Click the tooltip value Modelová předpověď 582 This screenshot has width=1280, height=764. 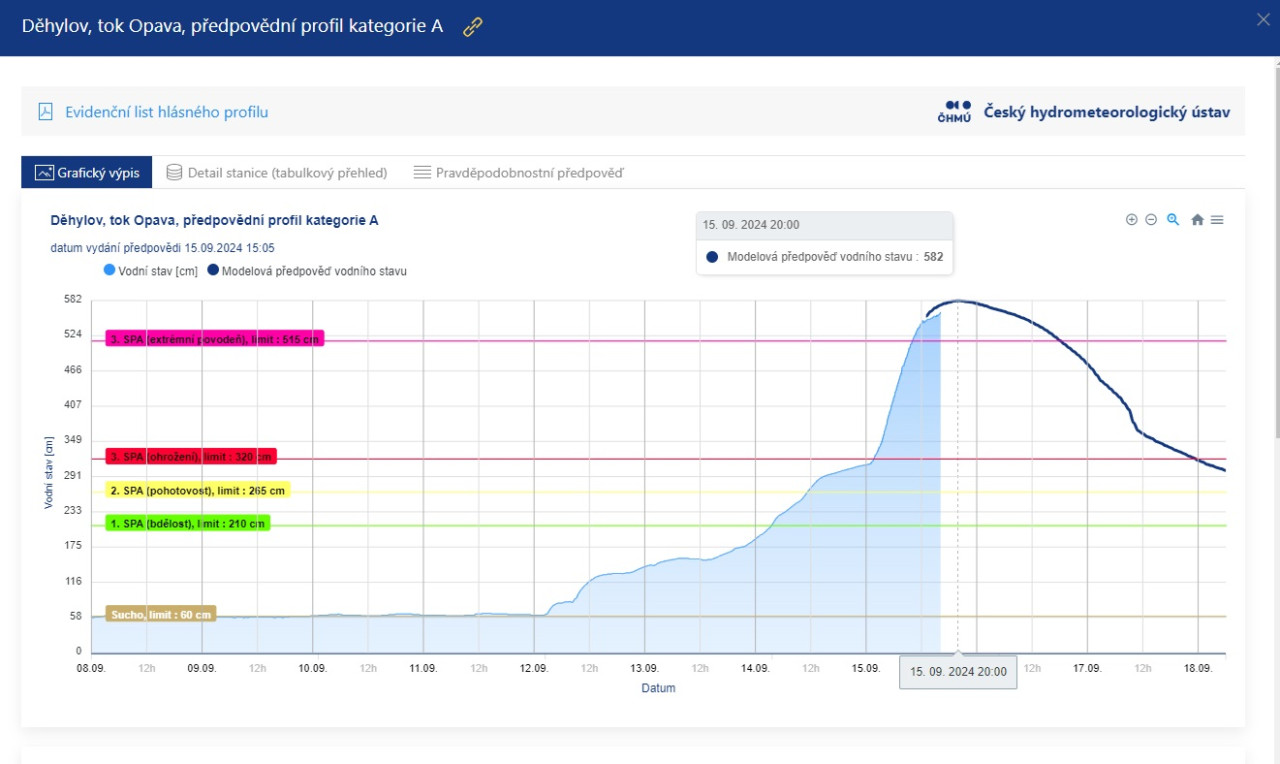point(827,257)
